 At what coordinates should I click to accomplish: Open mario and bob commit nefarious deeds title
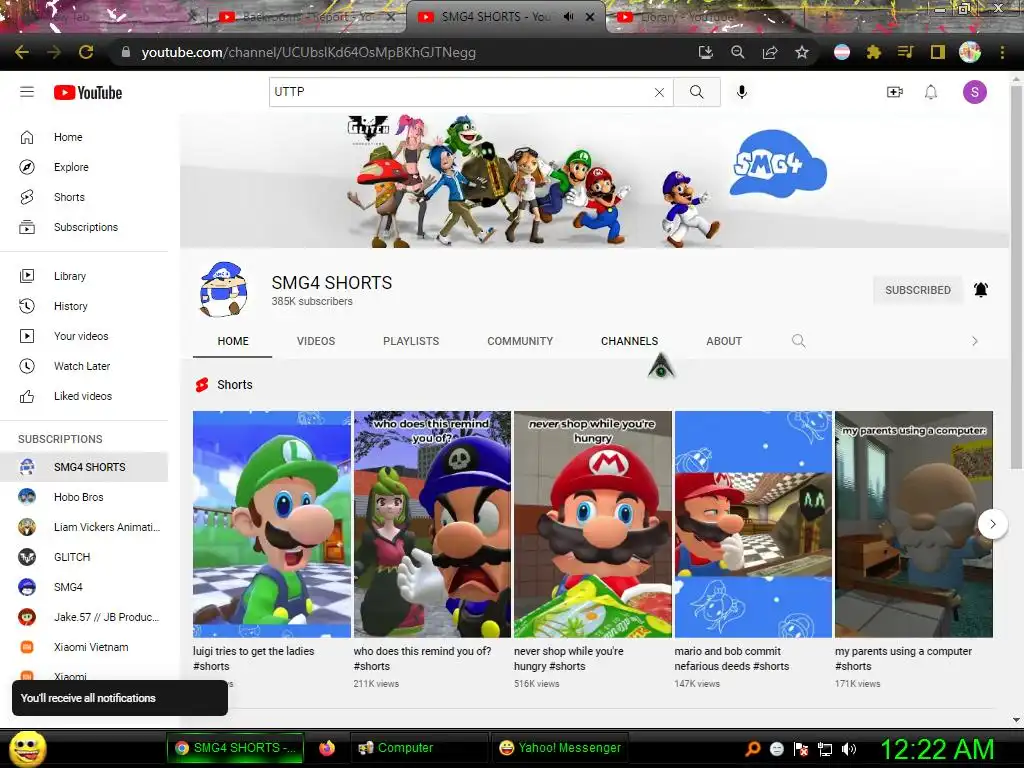pos(731,659)
